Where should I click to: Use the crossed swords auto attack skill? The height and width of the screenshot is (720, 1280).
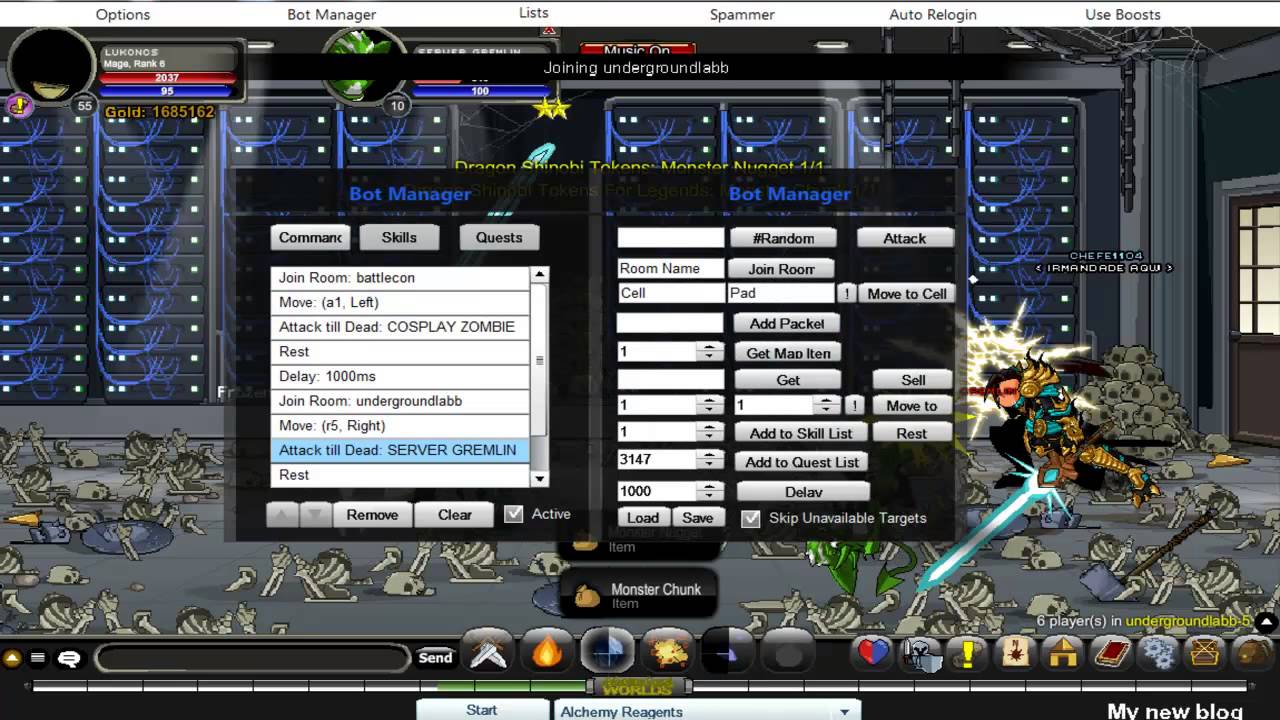[487, 653]
